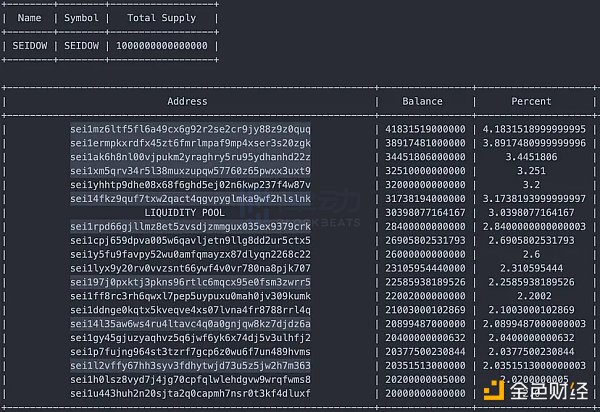Select balance value 41831519000000

click(x=425, y=129)
